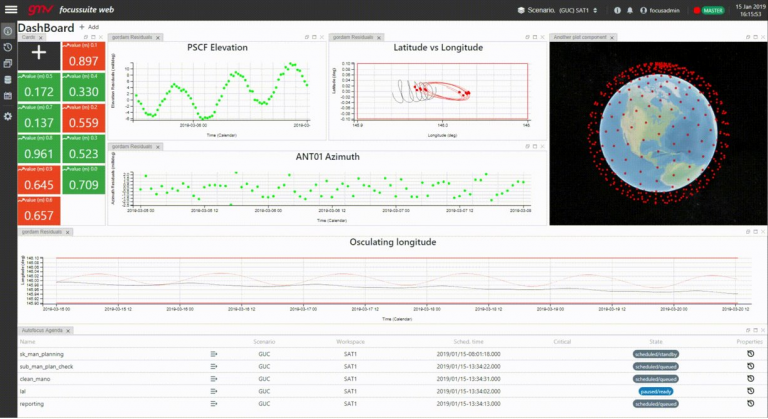Open the focusadmin user menu

660,10
